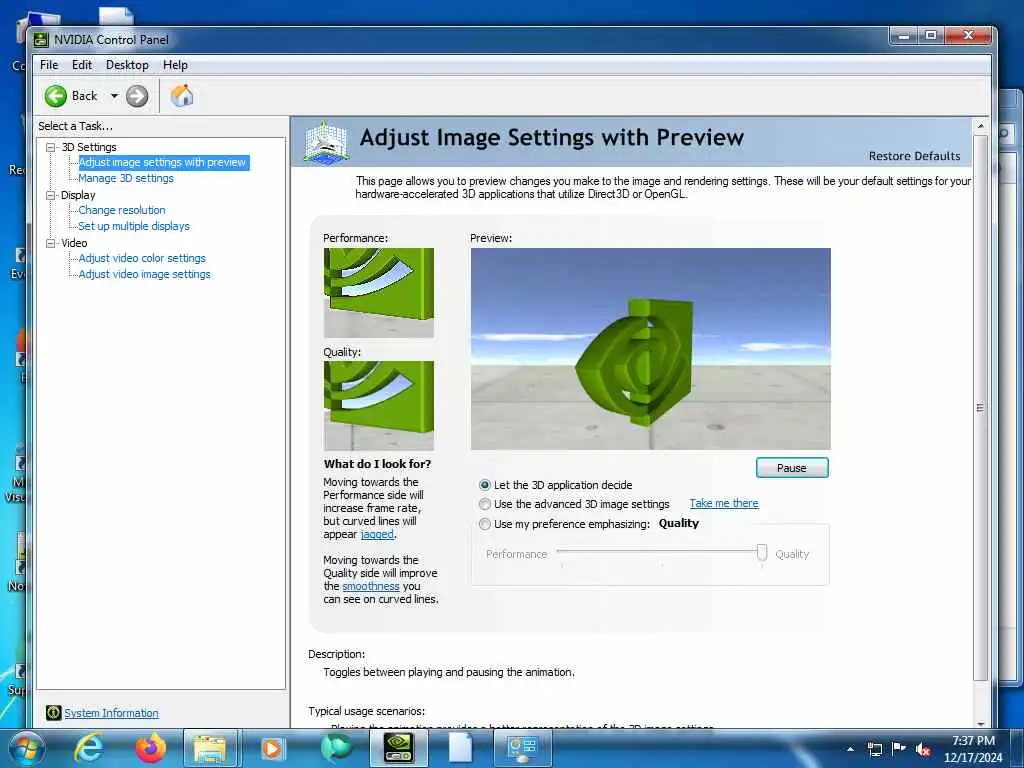This screenshot has width=1024, height=768.
Task: Click the control panel taskbar icon
Action: pos(522,748)
